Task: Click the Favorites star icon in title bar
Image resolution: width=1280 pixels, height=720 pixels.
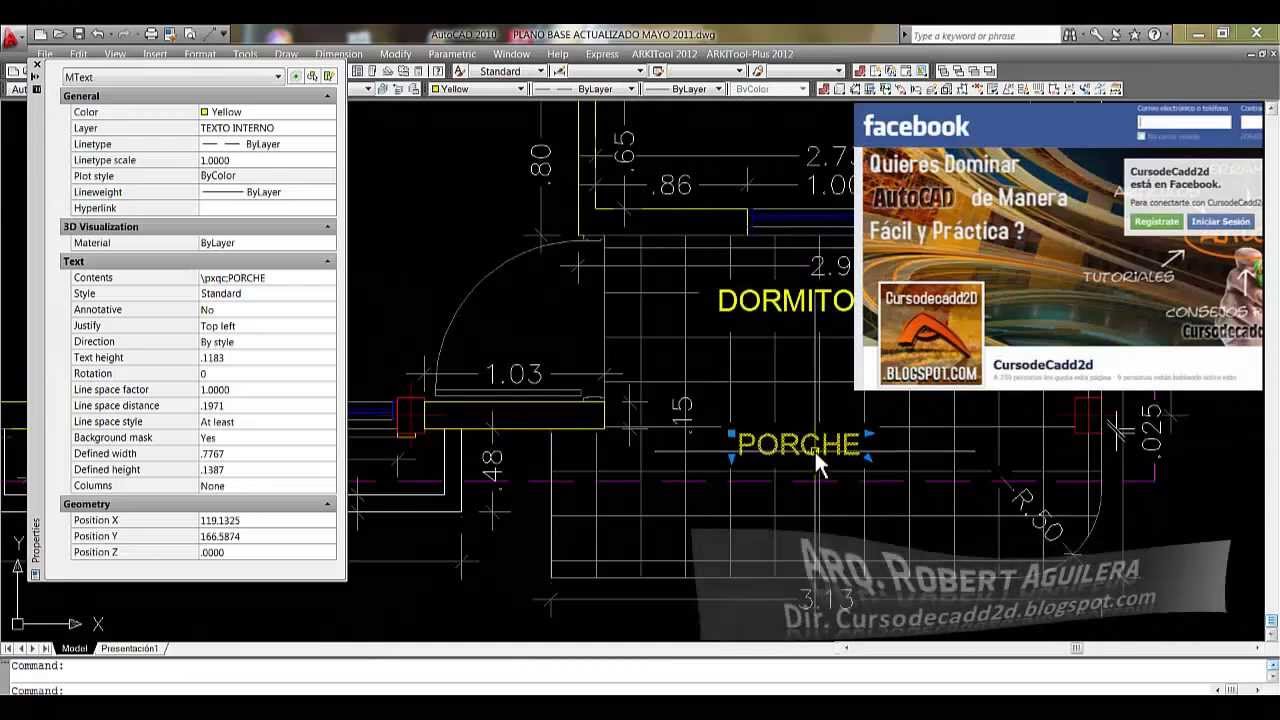Action: [x=1134, y=34]
